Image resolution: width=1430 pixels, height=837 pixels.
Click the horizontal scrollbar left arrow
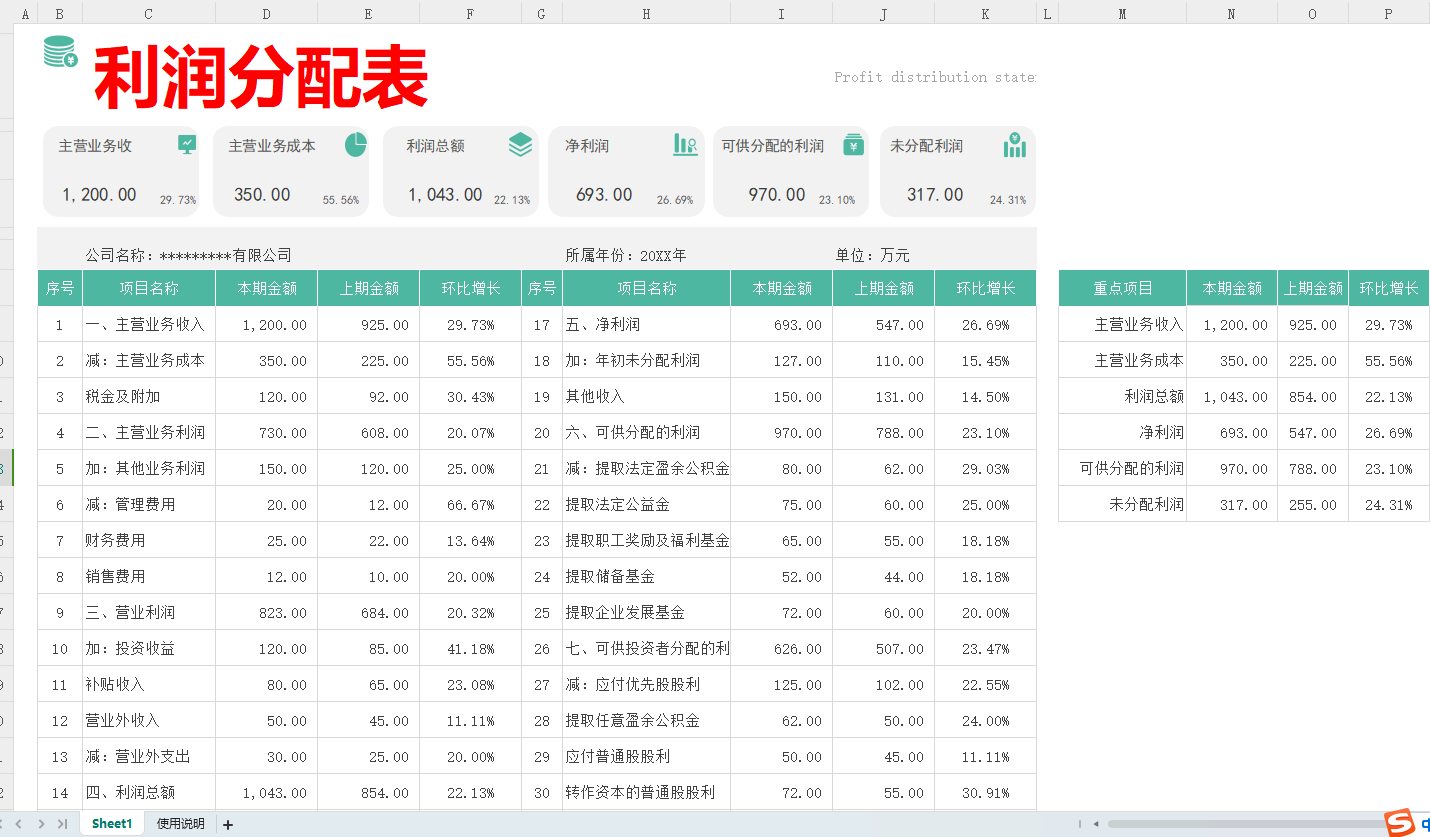point(1096,824)
